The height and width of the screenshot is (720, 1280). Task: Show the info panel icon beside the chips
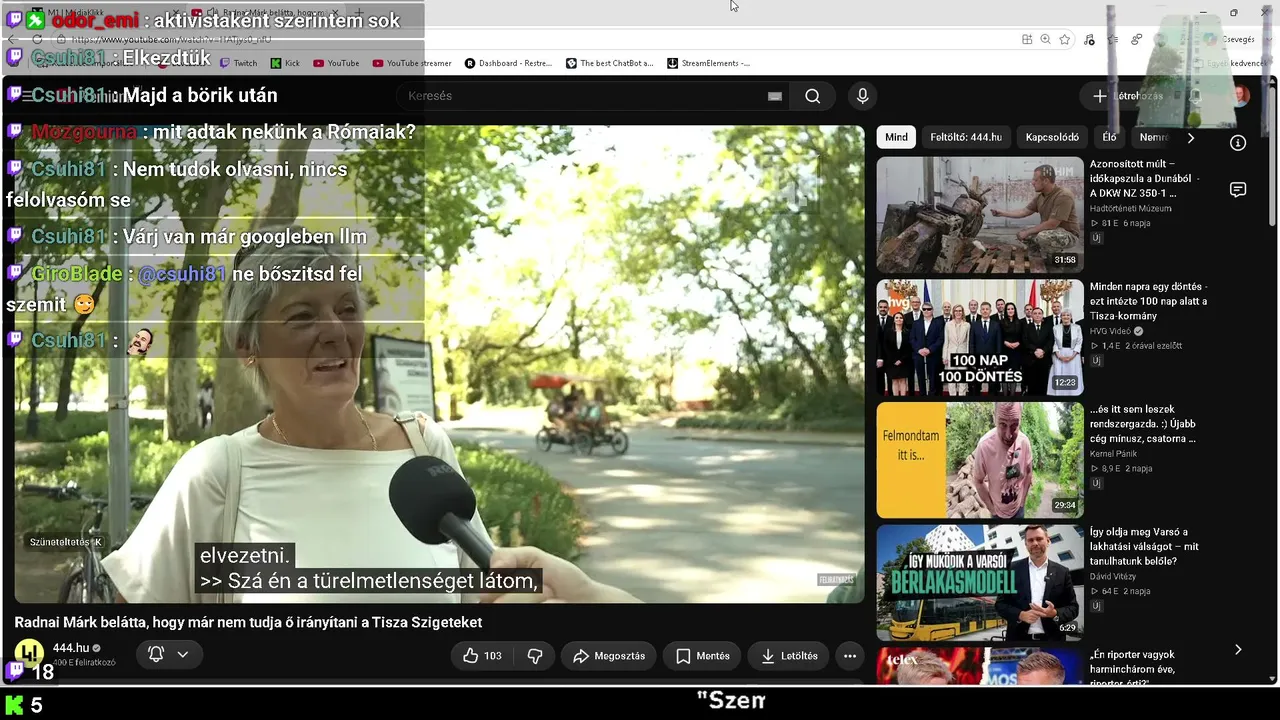(x=1238, y=143)
